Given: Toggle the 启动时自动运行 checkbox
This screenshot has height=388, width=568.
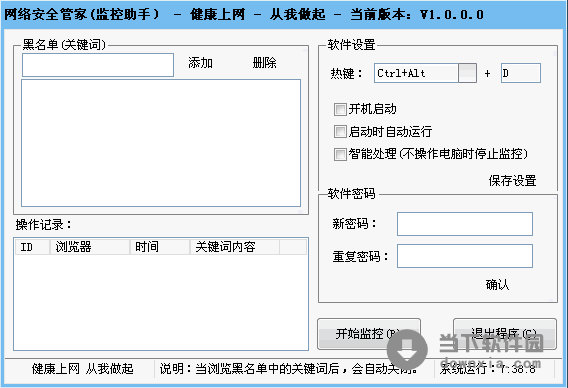Looking at the screenshot, I should click(x=340, y=132).
